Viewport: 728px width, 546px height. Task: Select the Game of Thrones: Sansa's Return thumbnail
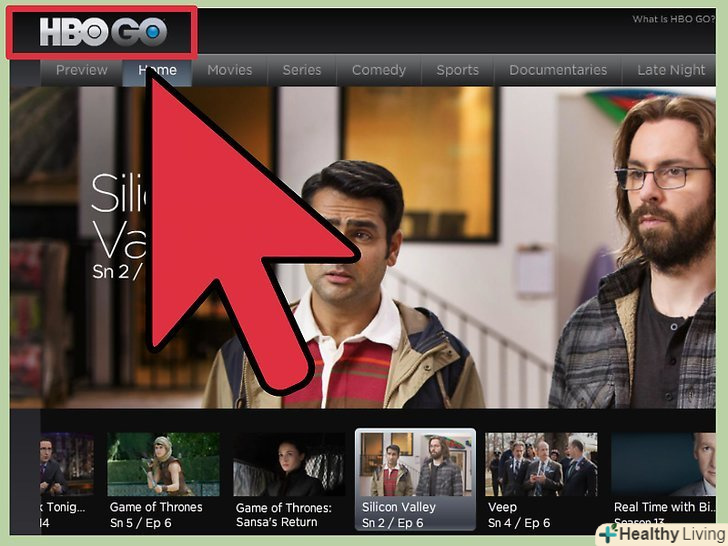(289, 464)
